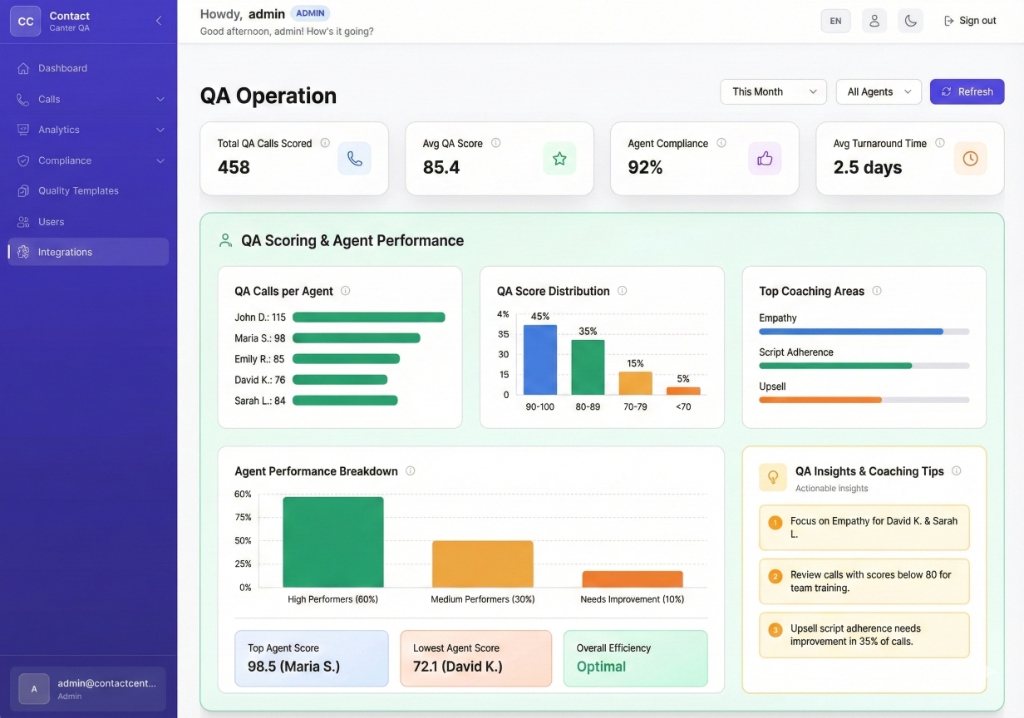Click Sign out in the top bar

click(x=970, y=20)
